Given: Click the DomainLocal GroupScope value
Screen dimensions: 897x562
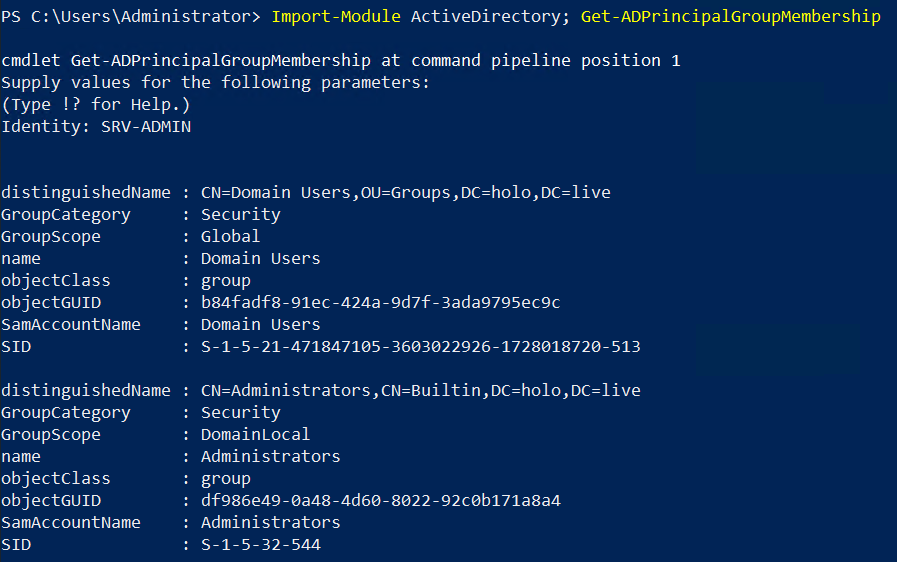Looking at the screenshot, I should point(255,434).
